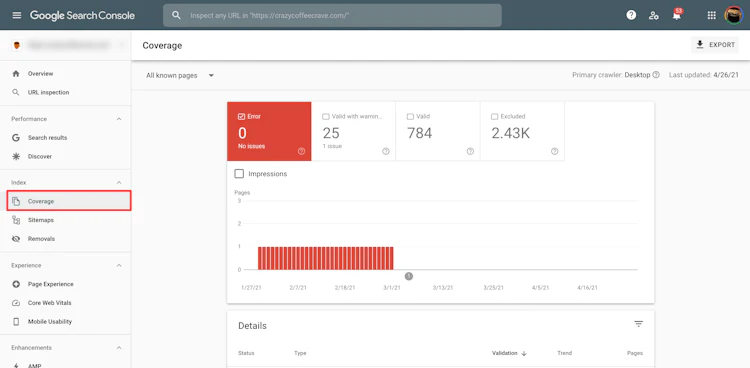Open help icon on Valid with warnings card
The height and width of the screenshot is (368, 750).
coord(386,151)
